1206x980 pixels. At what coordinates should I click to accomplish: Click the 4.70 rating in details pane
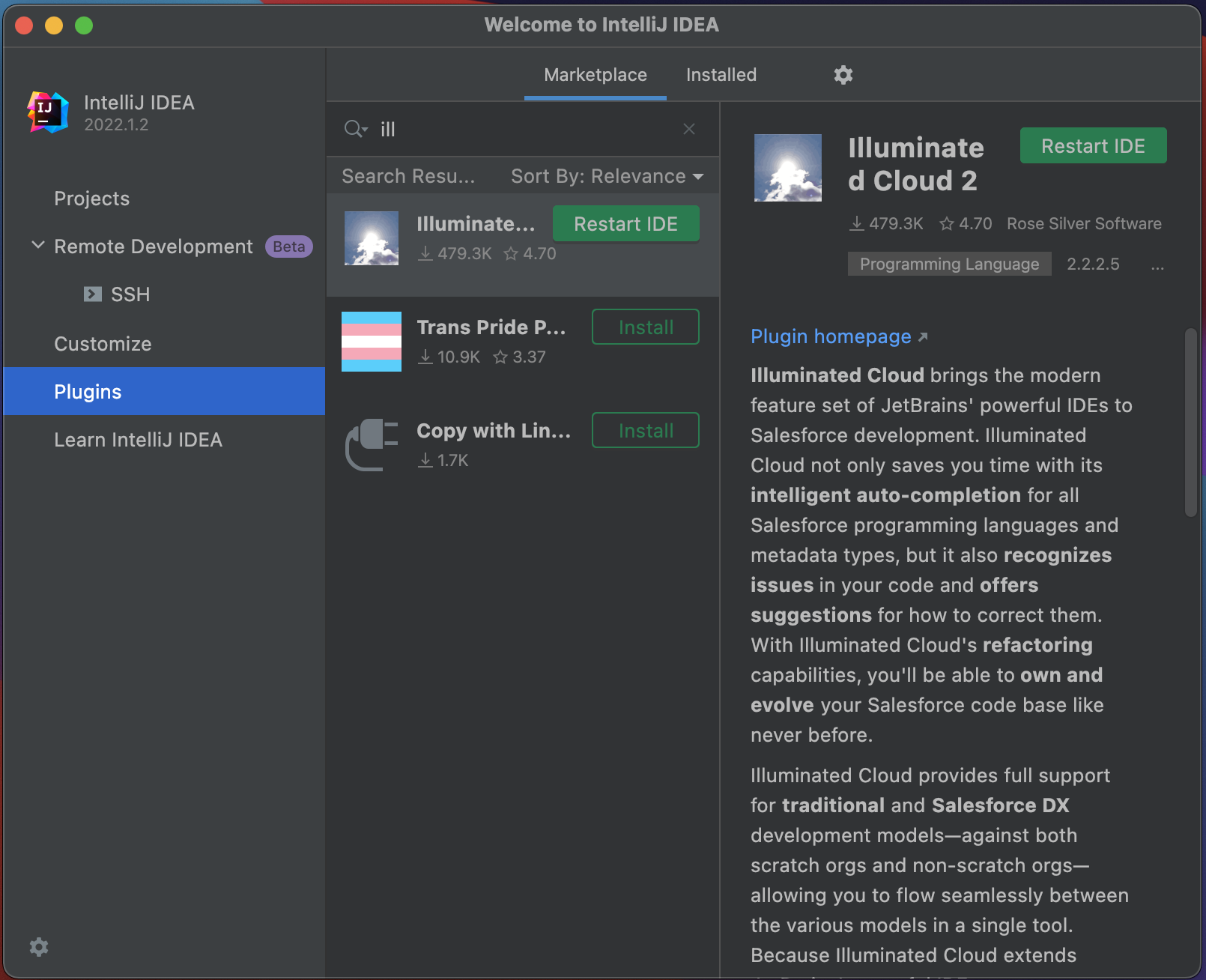[966, 223]
